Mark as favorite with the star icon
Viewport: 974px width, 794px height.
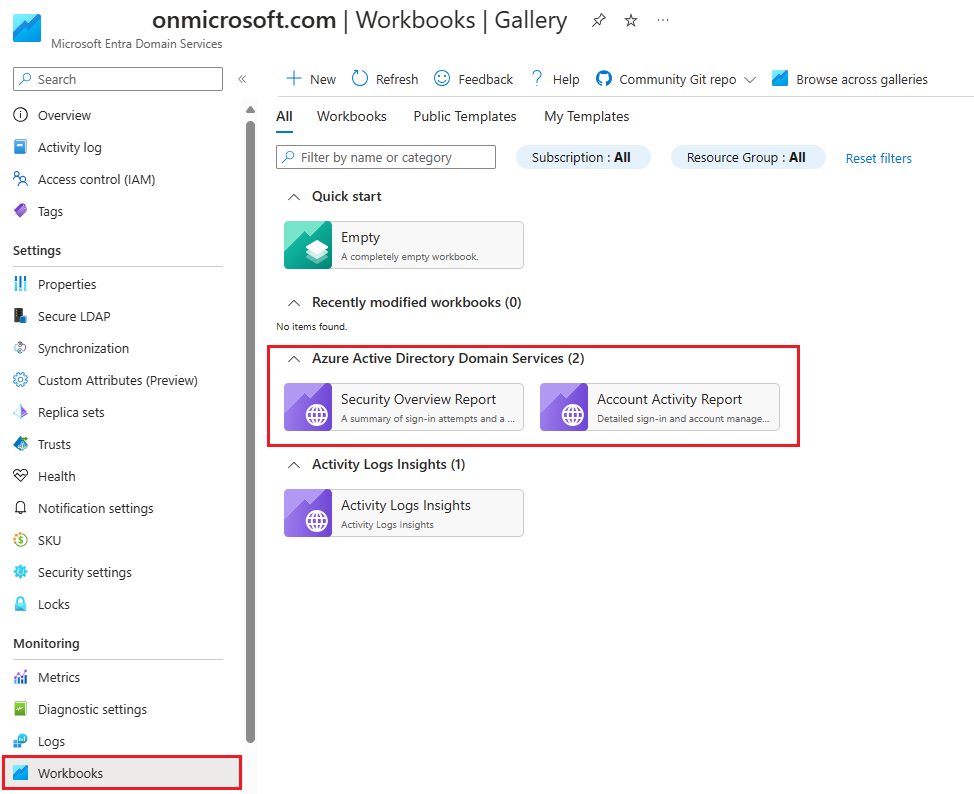point(630,21)
